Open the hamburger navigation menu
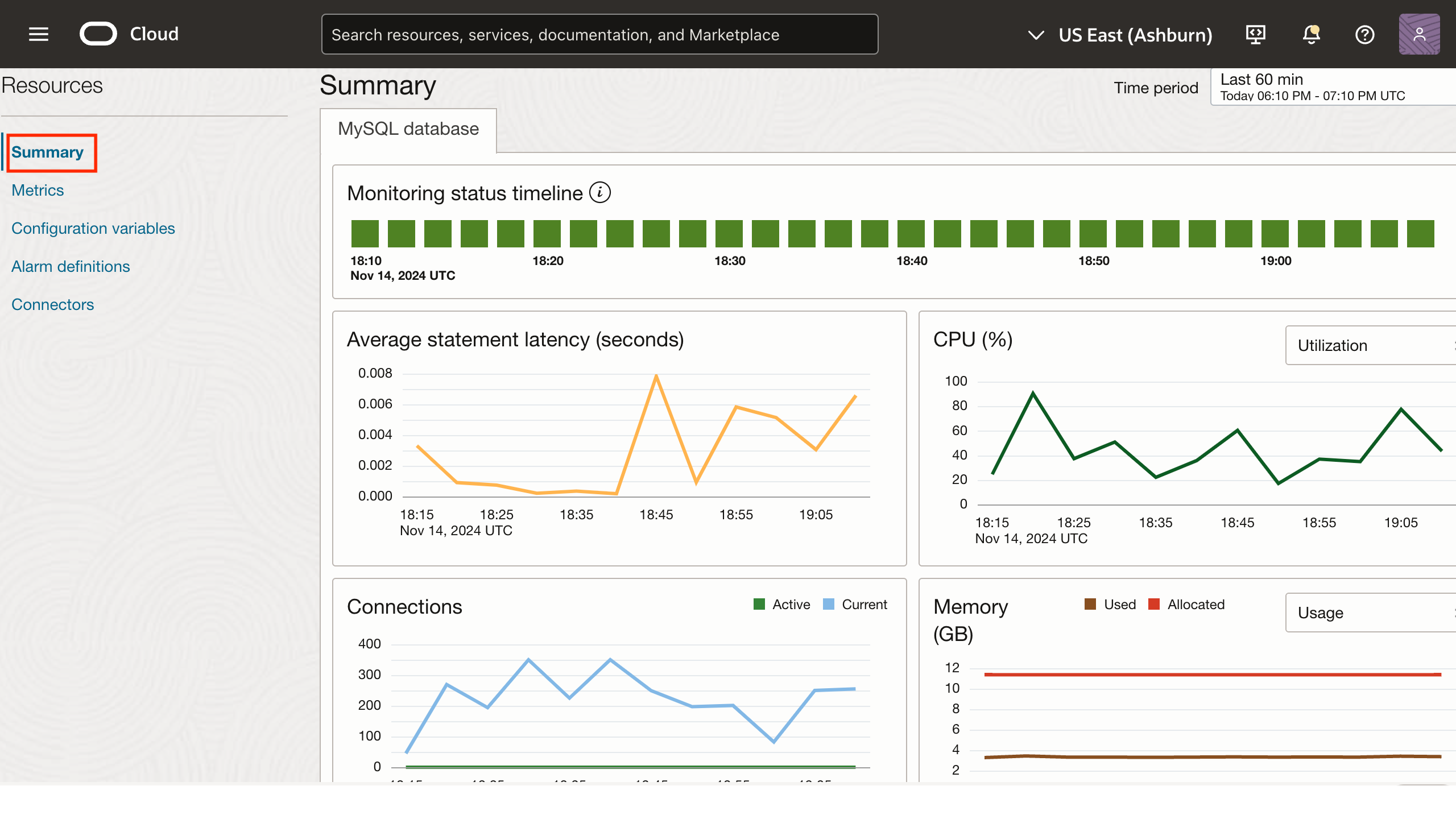The width and height of the screenshot is (1456, 819). 39,34
